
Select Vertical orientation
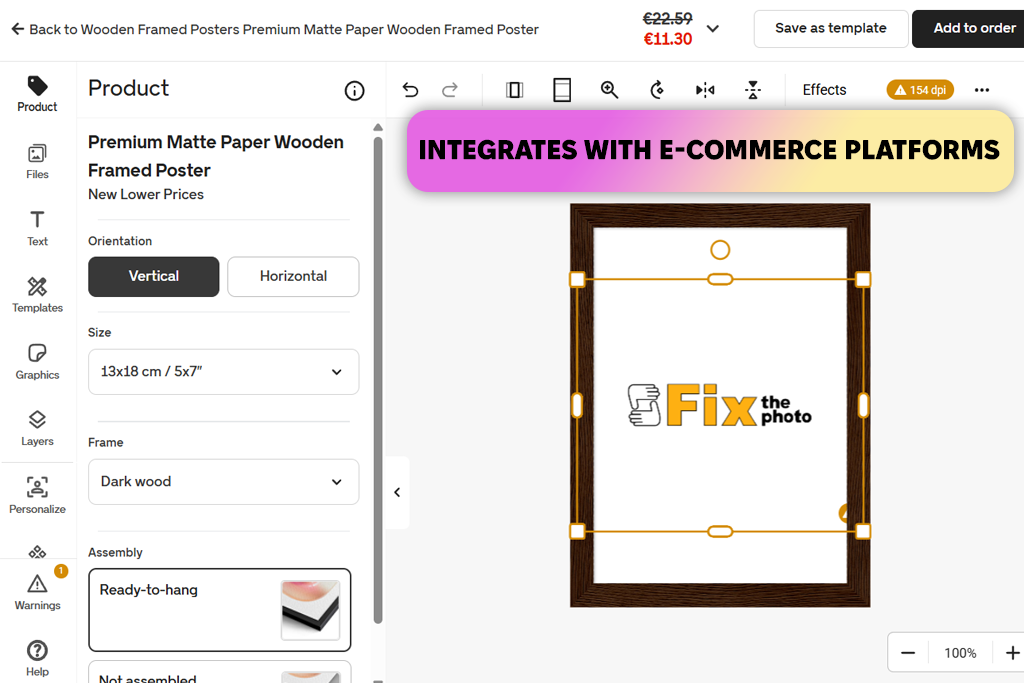[153, 276]
